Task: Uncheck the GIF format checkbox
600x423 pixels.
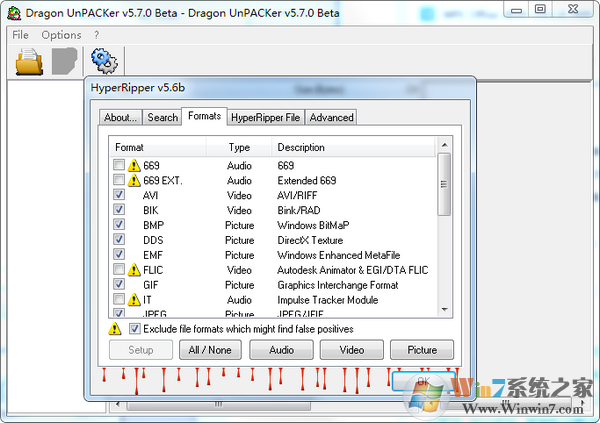Action: 119,284
